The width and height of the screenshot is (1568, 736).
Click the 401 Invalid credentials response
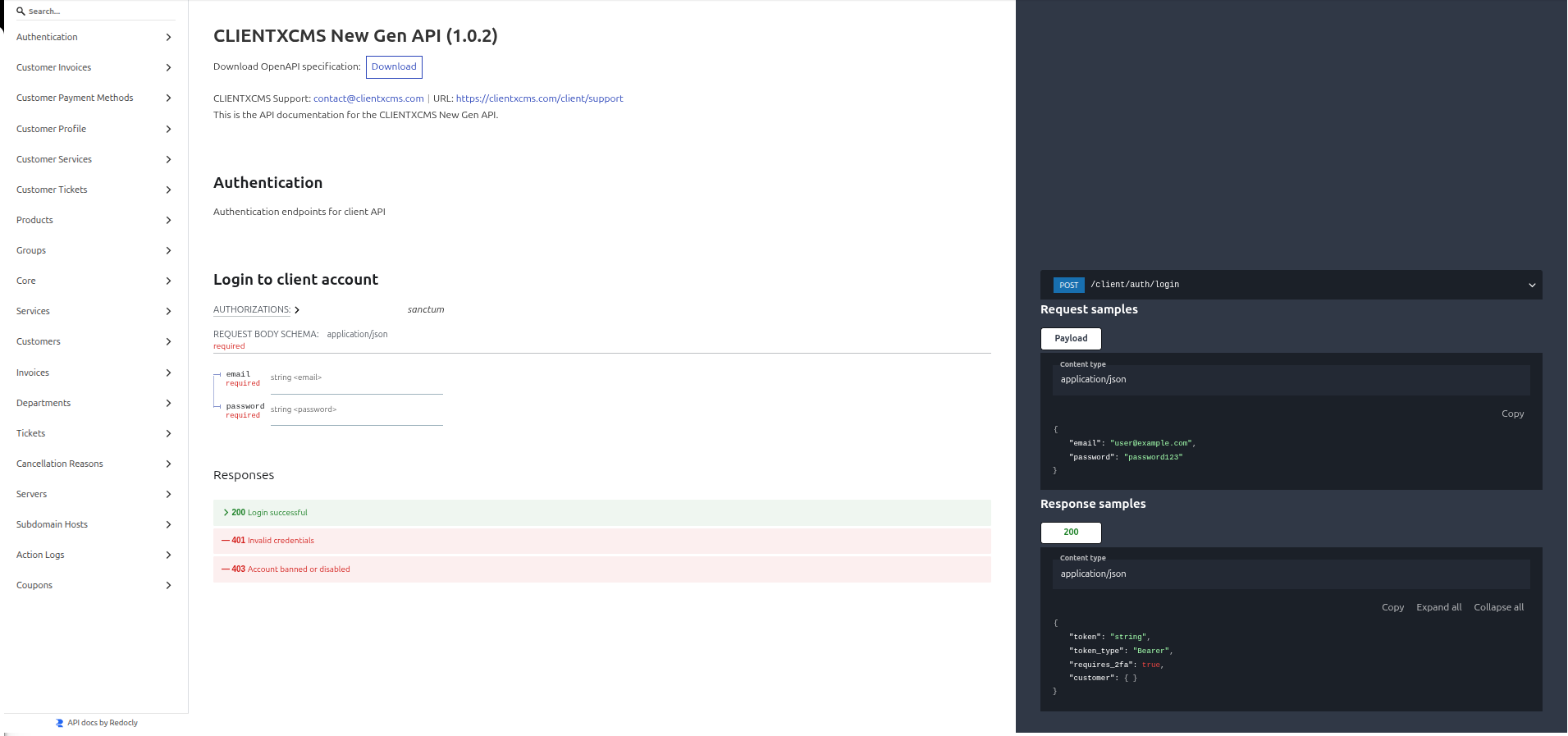pyautogui.click(x=602, y=541)
